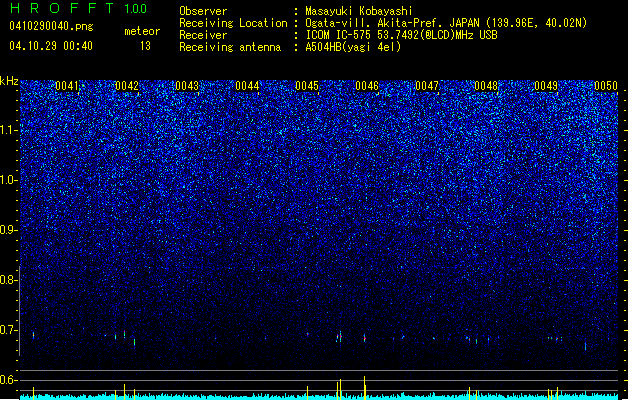
Task: Click the 0041 time marker
Action: [x=67, y=86]
